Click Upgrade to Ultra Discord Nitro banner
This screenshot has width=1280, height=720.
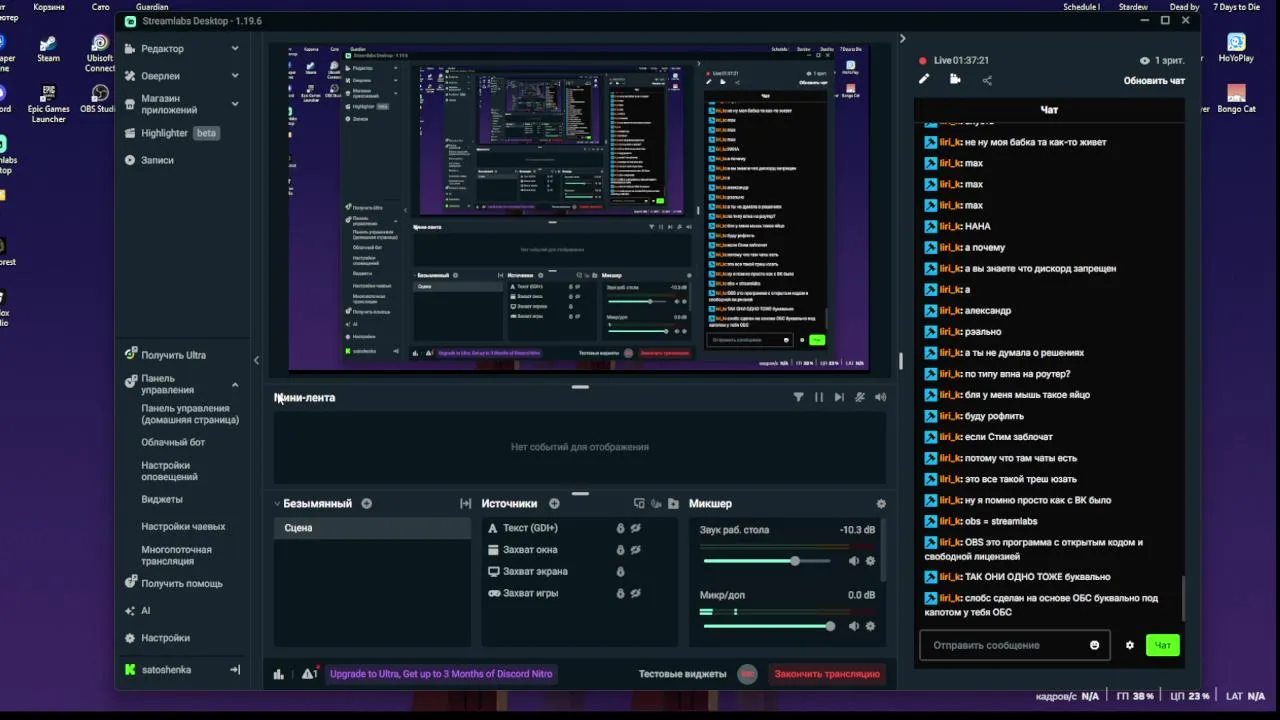441,674
